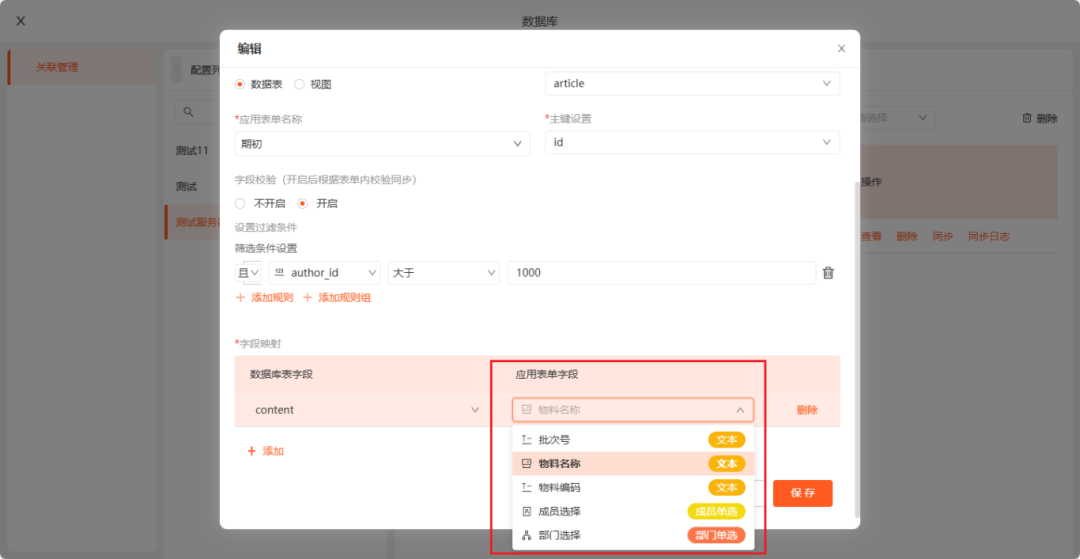Close the 数据库 page with the X icon
1080x559 pixels.
[21, 21]
